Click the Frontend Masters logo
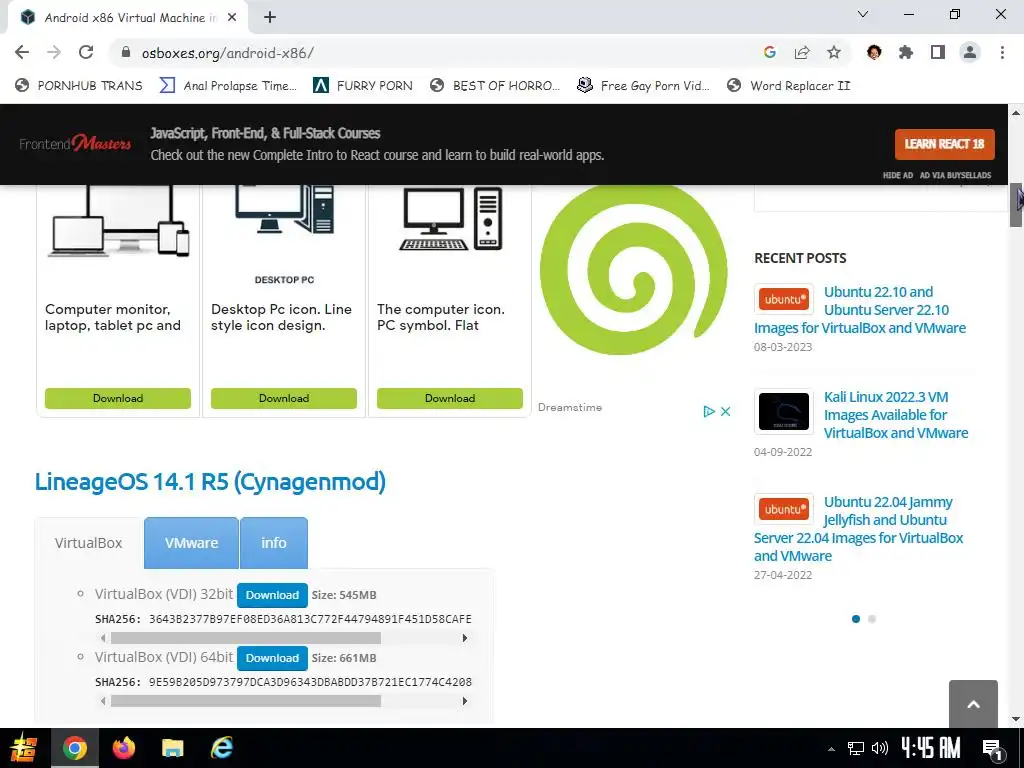The height and width of the screenshot is (768, 1024). pos(75,143)
